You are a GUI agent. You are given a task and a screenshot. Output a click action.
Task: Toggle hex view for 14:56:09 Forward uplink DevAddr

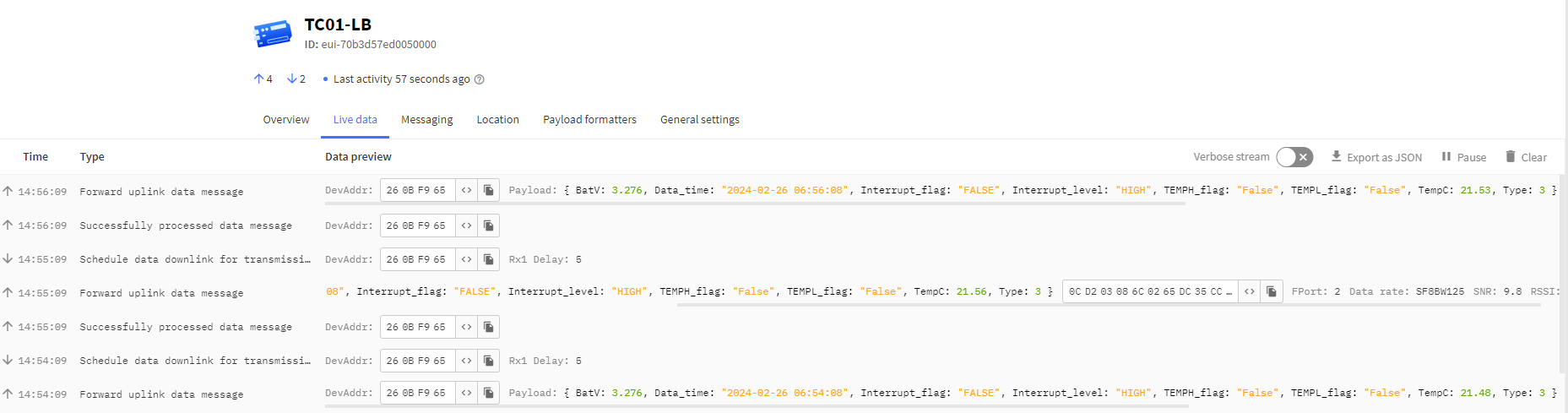[x=466, y=190]
